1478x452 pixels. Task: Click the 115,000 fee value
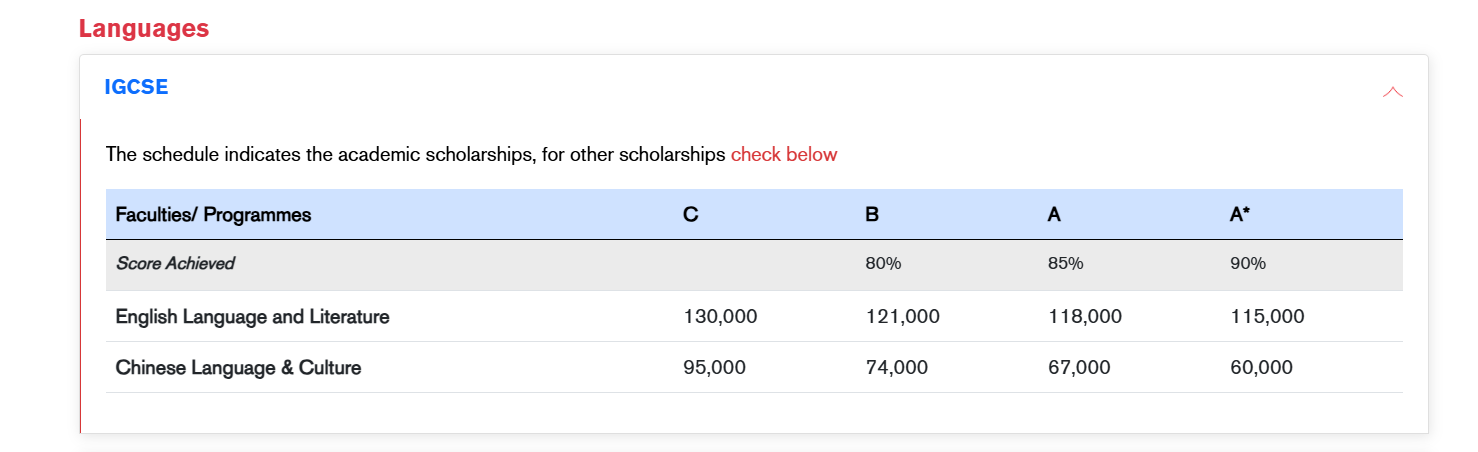tap(1267, 317)
